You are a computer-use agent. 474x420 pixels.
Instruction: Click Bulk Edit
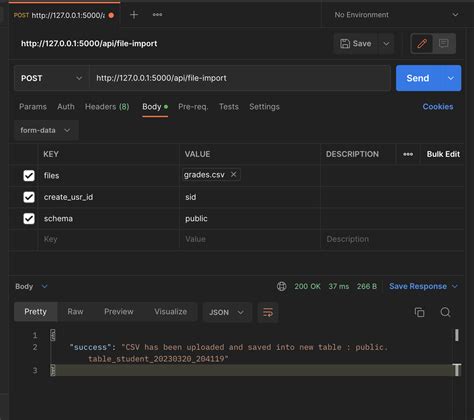click(443, 154)
